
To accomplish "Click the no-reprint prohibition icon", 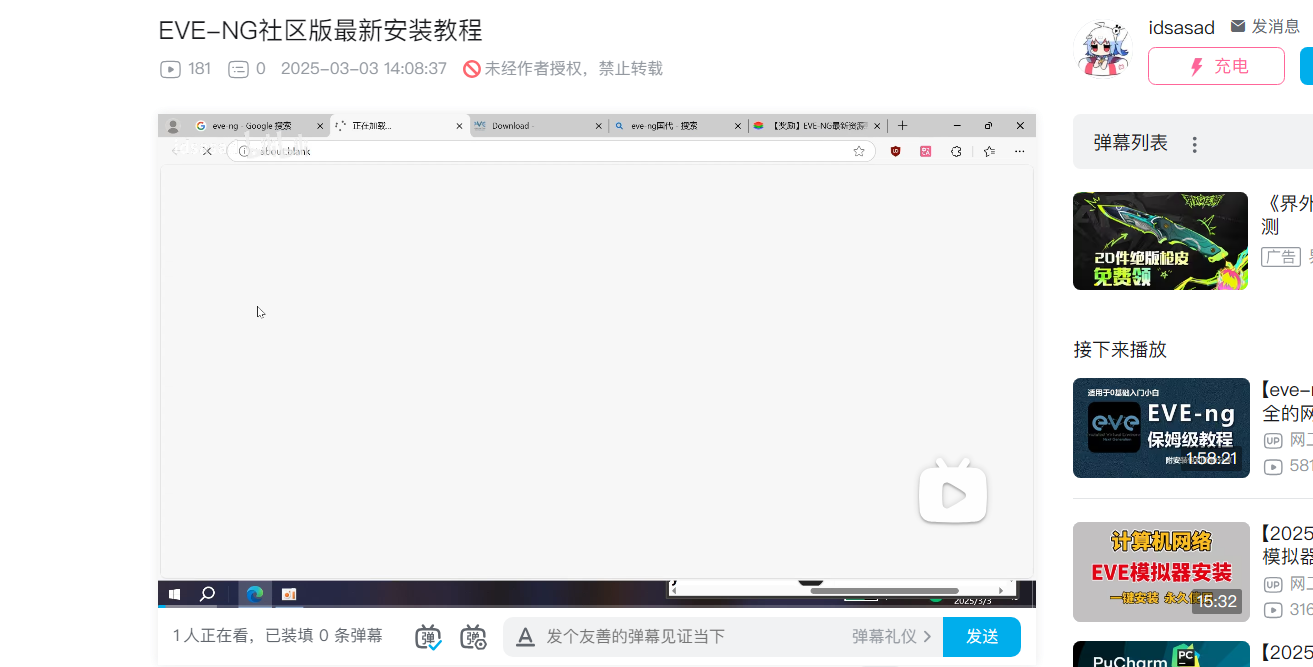I will pyautogui.click(x=472, y=69).
